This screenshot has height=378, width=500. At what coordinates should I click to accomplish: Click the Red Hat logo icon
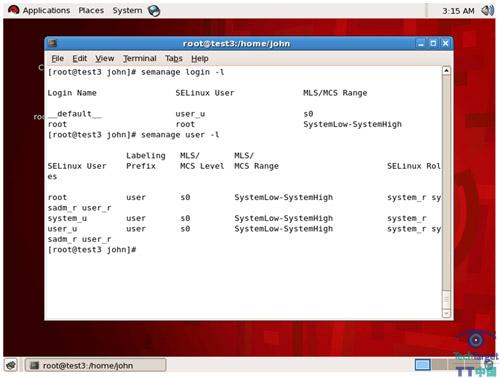click(x=13, y=10)
